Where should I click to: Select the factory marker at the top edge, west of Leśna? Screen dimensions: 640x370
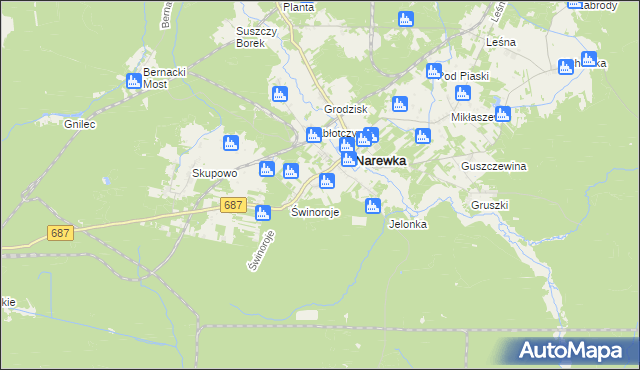tap(406, 19)
